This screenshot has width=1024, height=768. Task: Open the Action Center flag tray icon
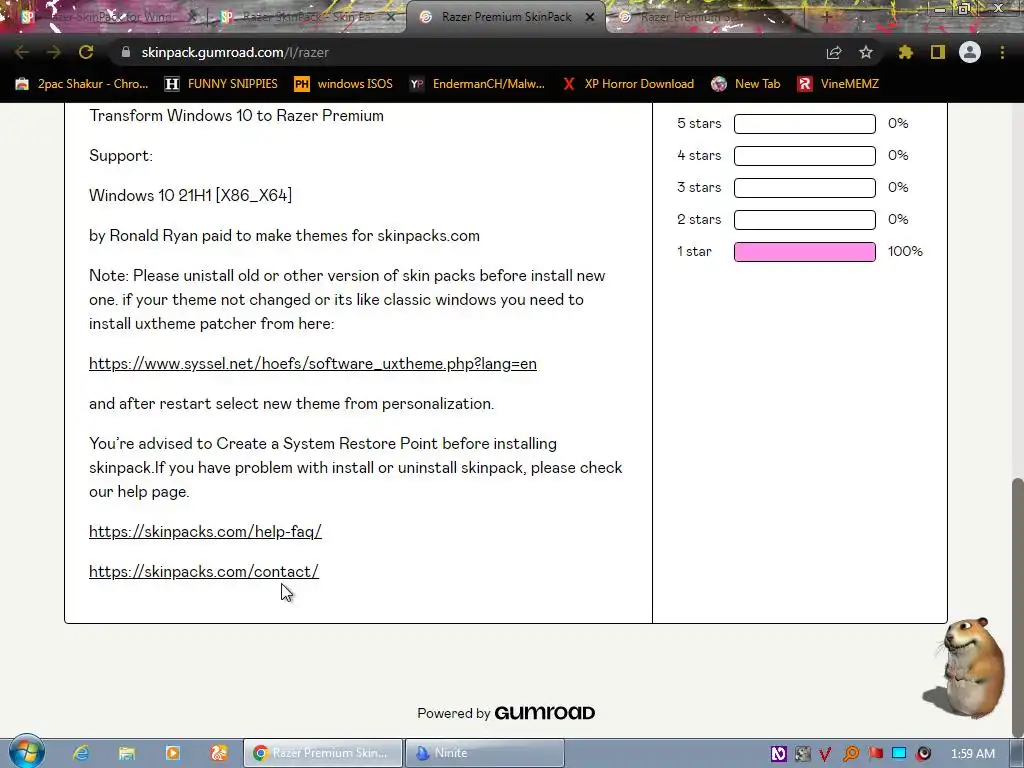click(875, 754)
